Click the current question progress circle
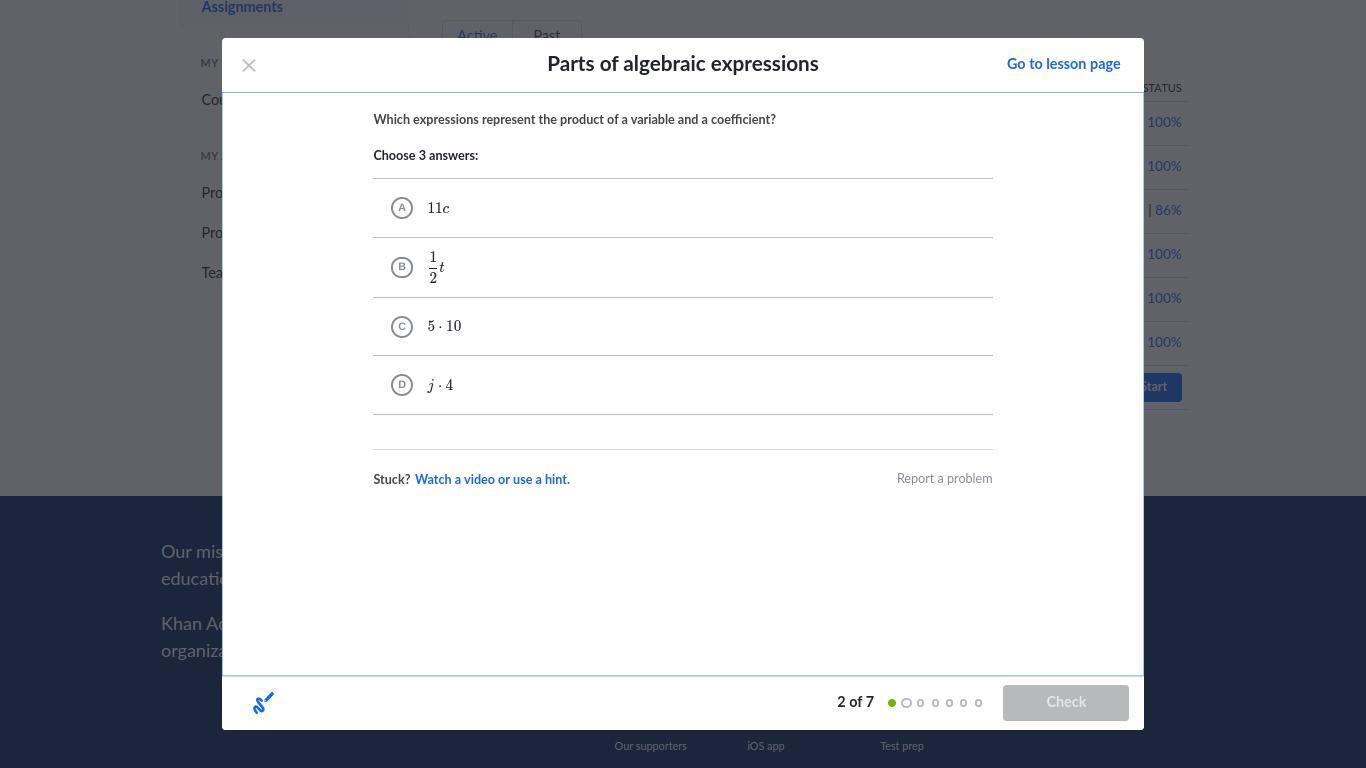The width and height of the screenshot is (1366, 768). (906, 703)
